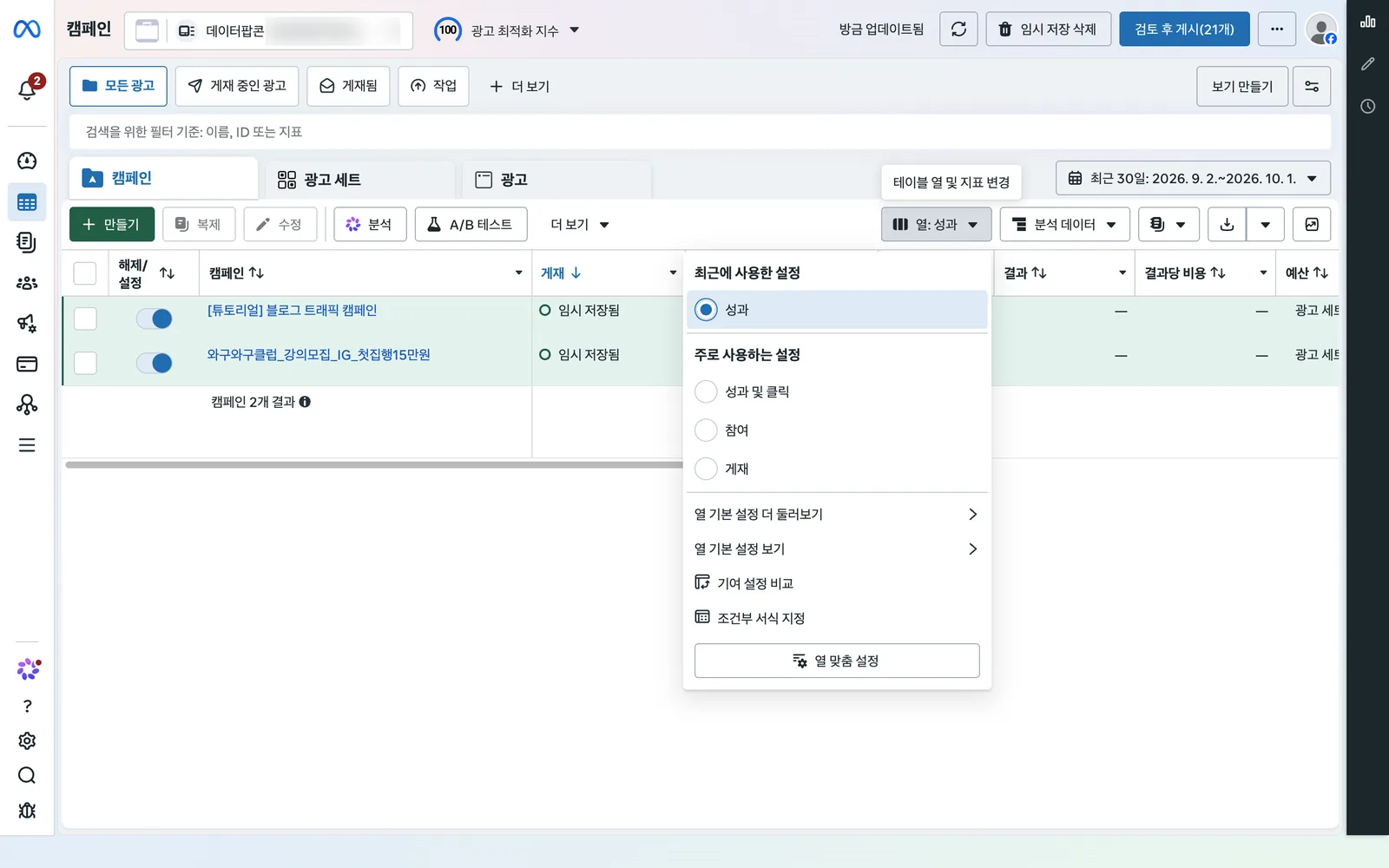Viewport: 1389px width, 868px height.
Task: Open audiences icon in left sidebar
Action: click(x=27, y=283)
